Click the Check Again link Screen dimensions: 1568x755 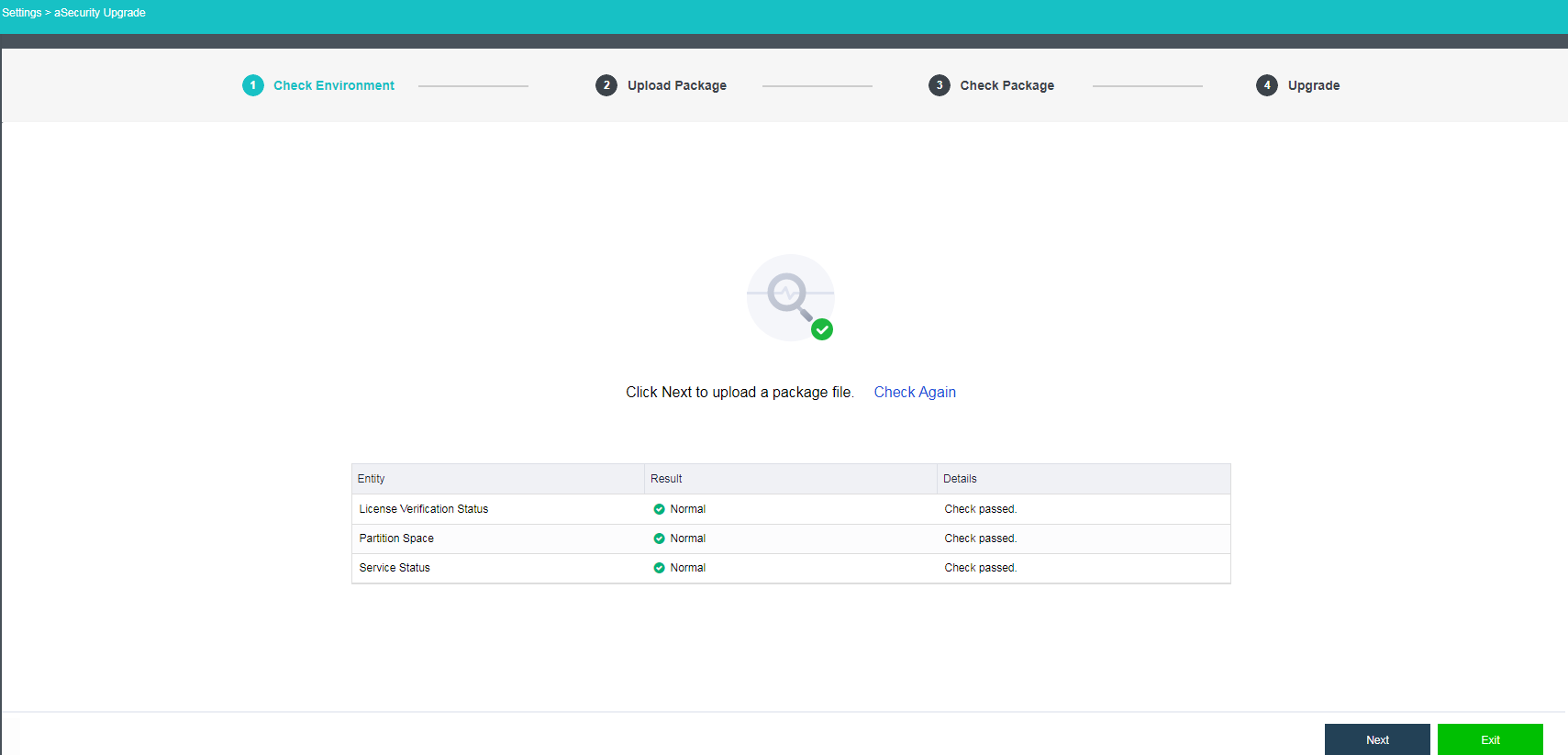click(x=914, y=392)
